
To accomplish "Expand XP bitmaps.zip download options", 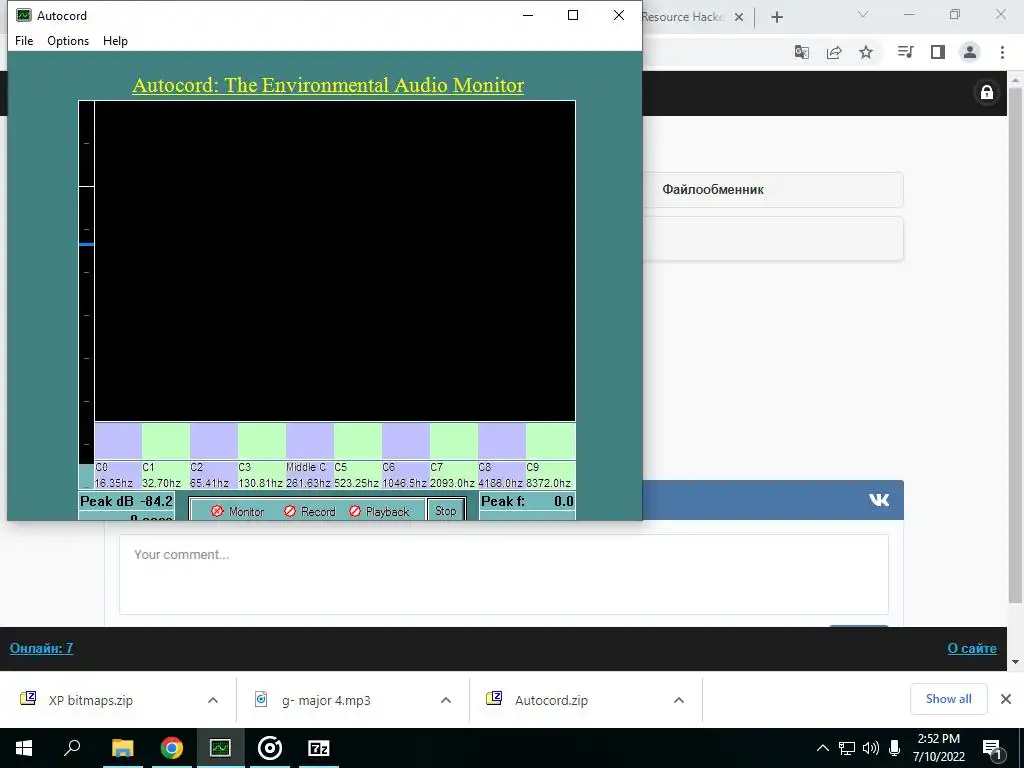I will [x=212, y=700].
